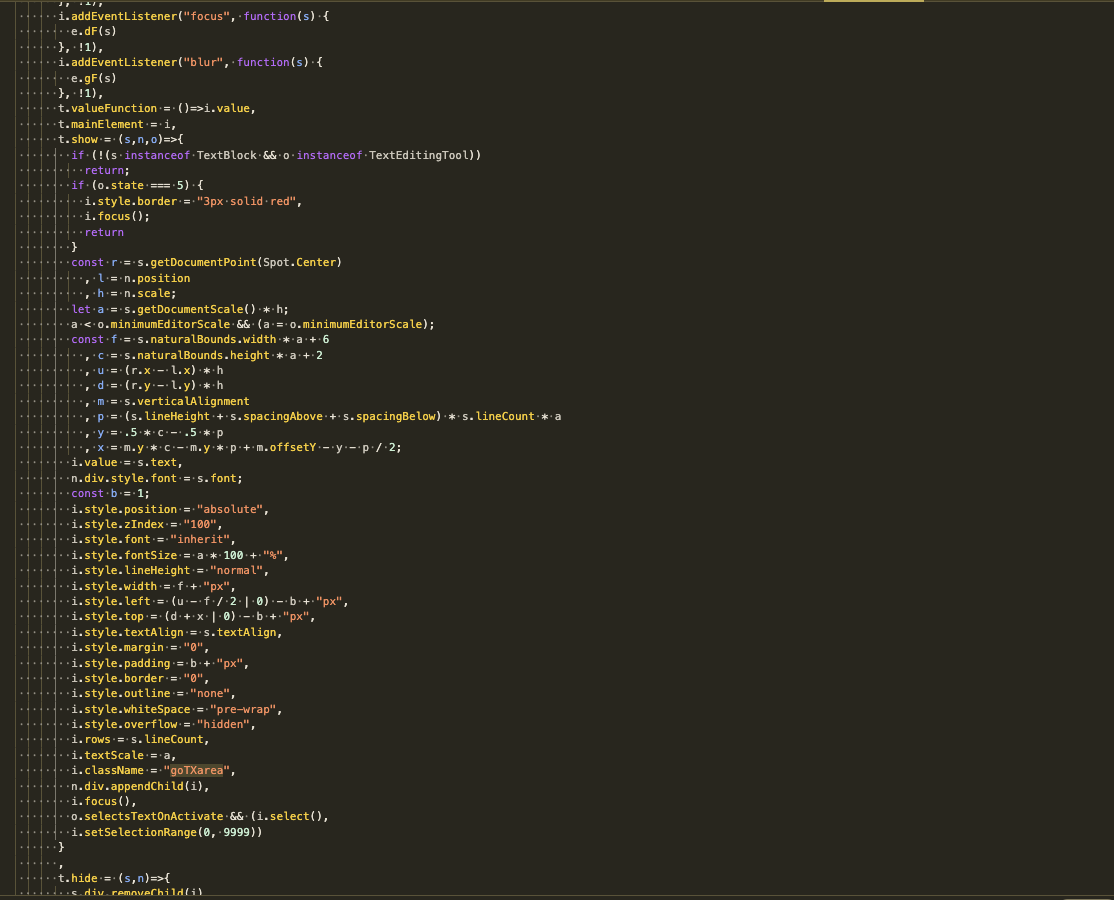Click the "pre-wrap" string value
Screen dimensions: 1114x900
pyautogui.click(x=242, y=710)
